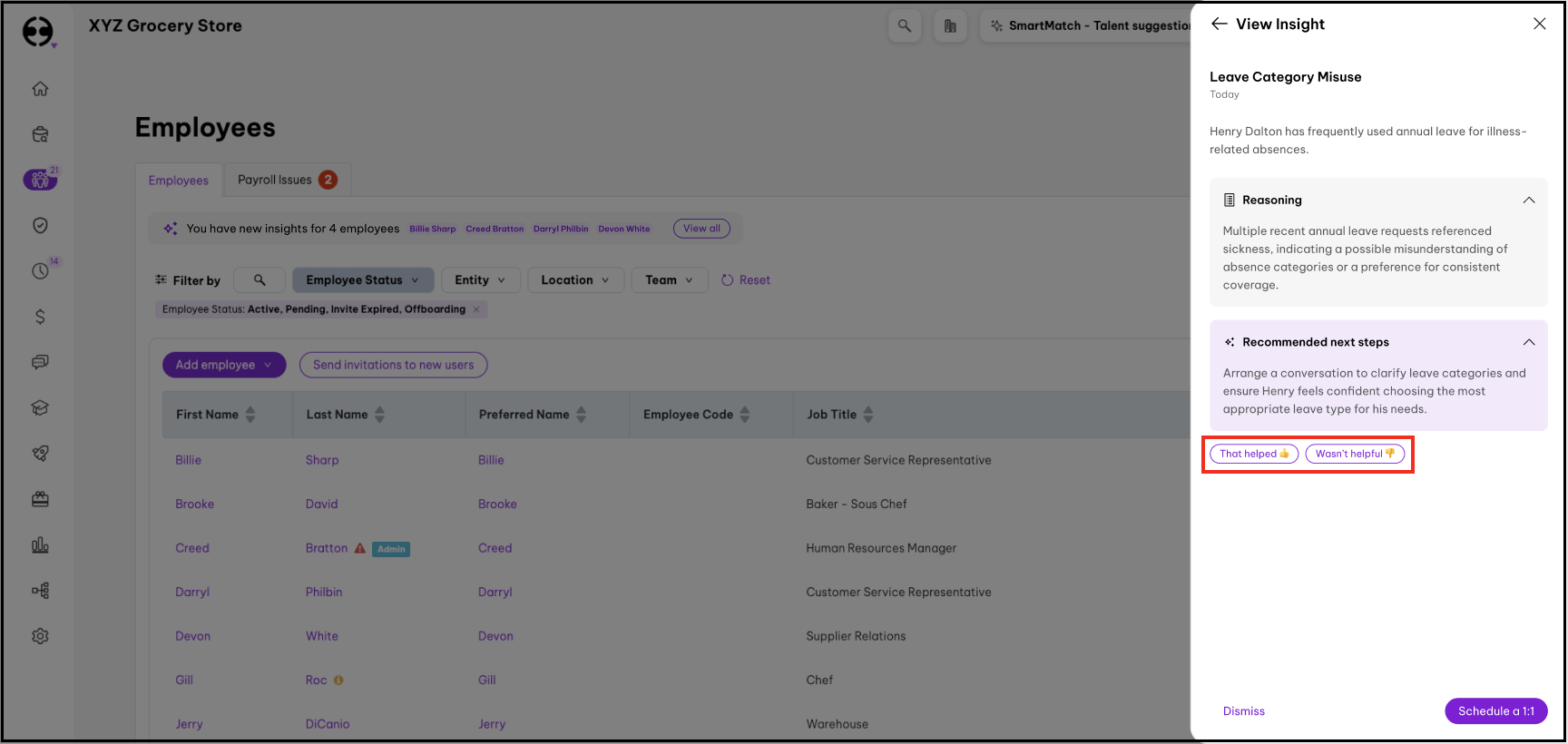1568x744 pixels.
Task: Open the reports bar chart icon
Action: coord(40,545)
